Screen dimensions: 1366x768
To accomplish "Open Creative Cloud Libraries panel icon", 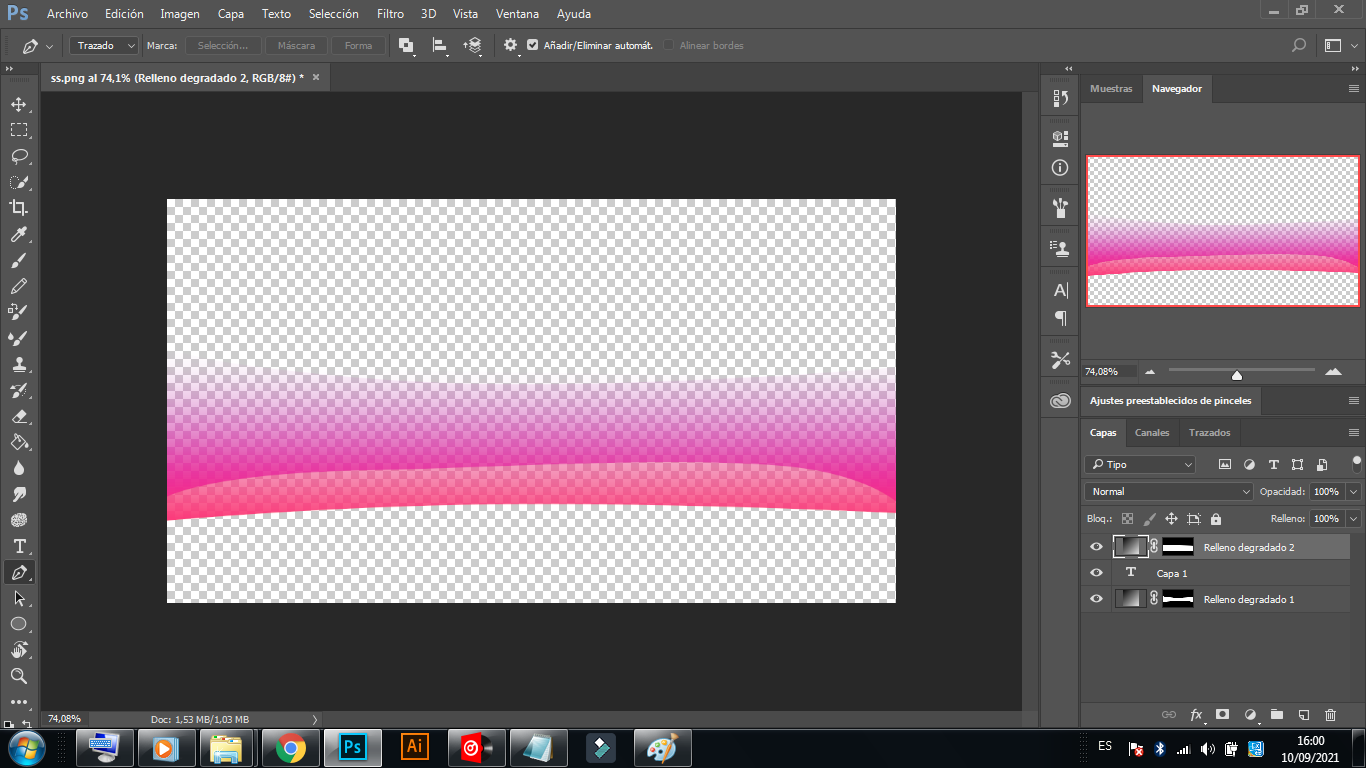I will [x=1060, y=401].
